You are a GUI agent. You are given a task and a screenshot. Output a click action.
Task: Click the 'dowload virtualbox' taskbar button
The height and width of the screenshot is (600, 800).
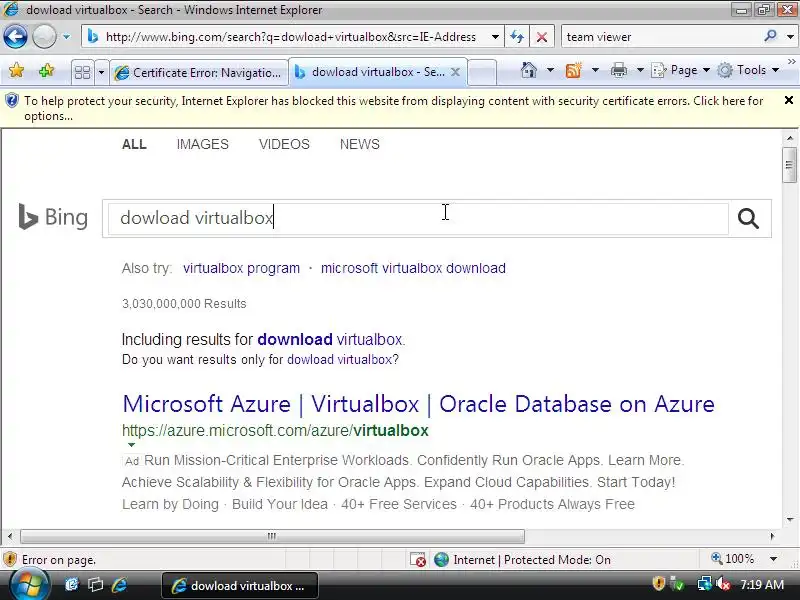pyautogui.click(x=240, y=586)
